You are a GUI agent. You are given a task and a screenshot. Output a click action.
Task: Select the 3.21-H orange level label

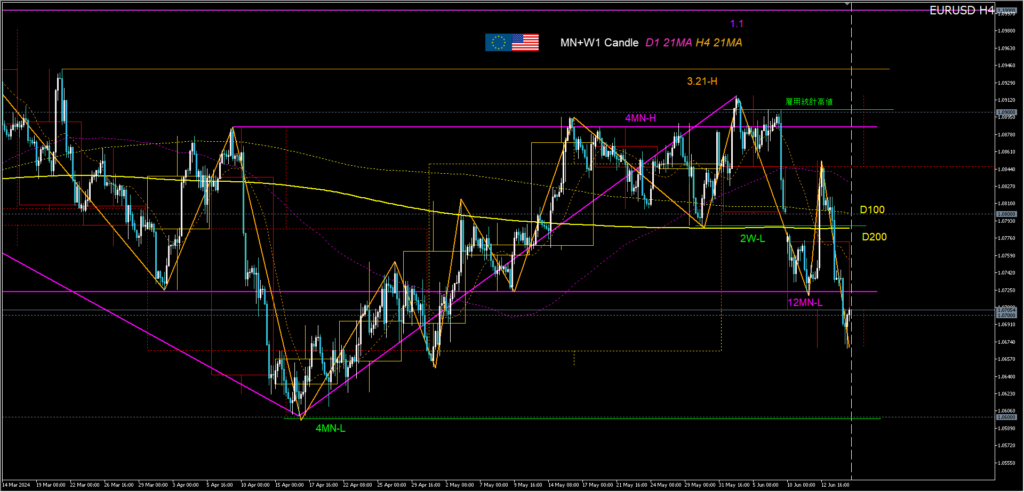[x=703, y=80]
